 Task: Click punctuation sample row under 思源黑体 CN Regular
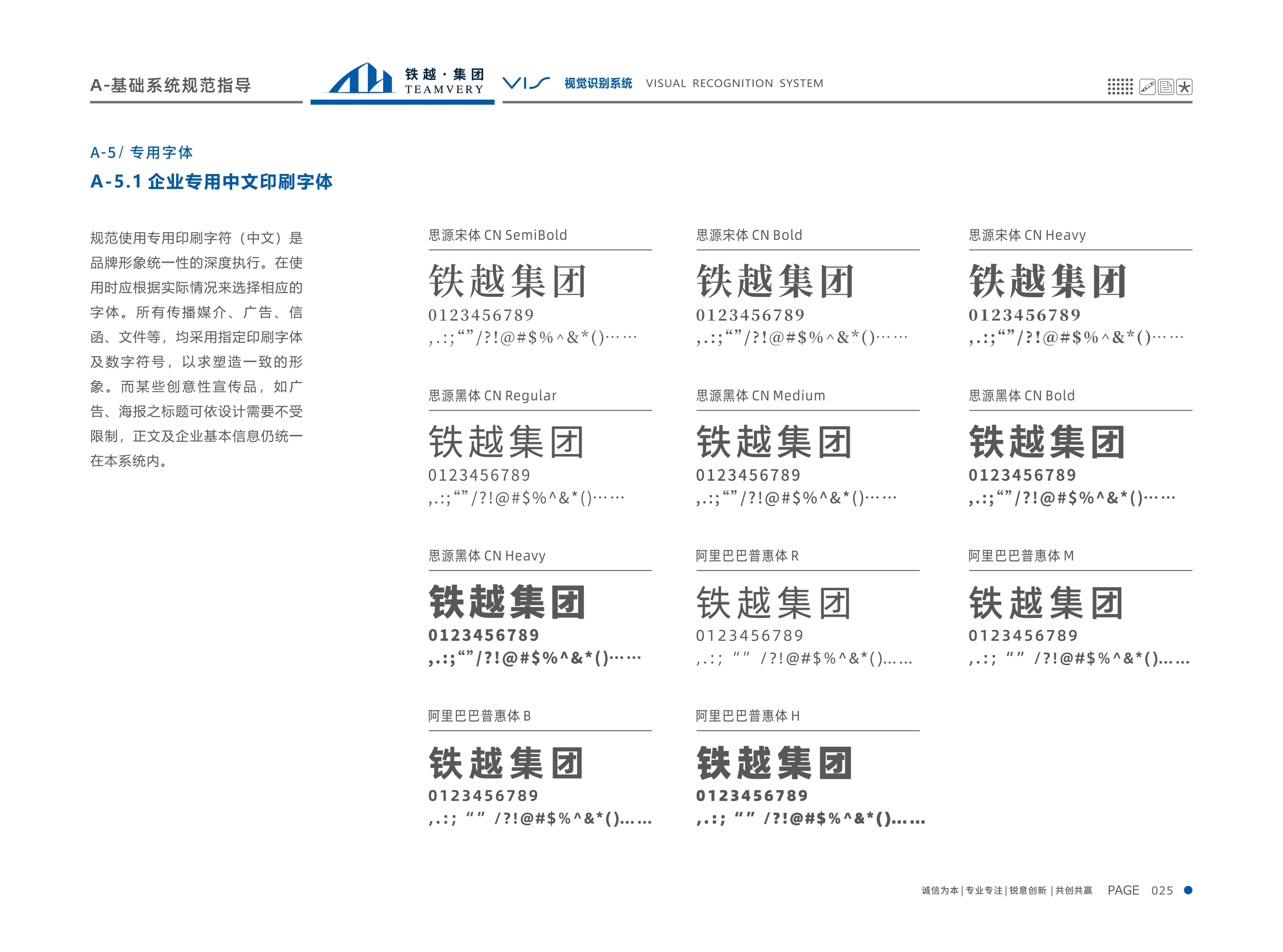pyautogui.click(x=526, y=497)
